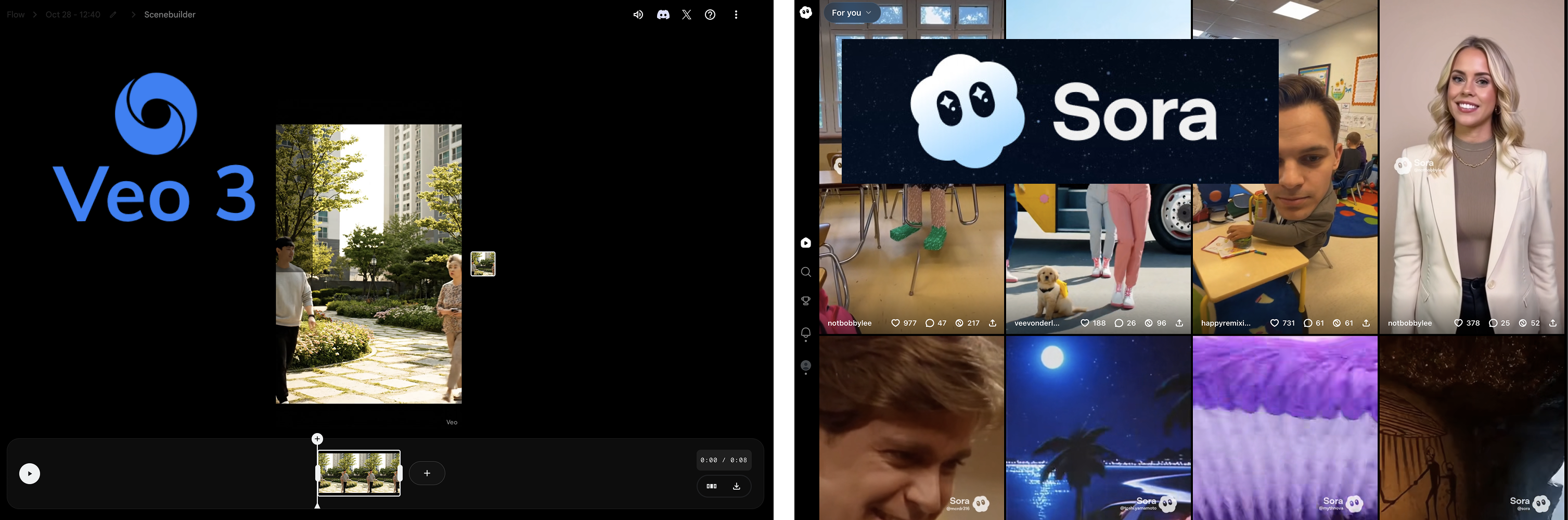Image resolution: width=1568 pixels, height=520 pixels.
Task: Play the scene in the Scenebuilder timeline
Action: point(29,474)
